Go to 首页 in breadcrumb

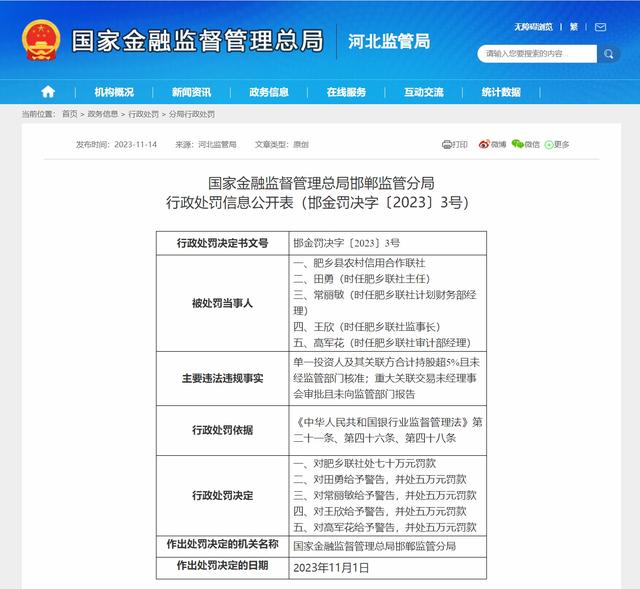pos(69,114)
